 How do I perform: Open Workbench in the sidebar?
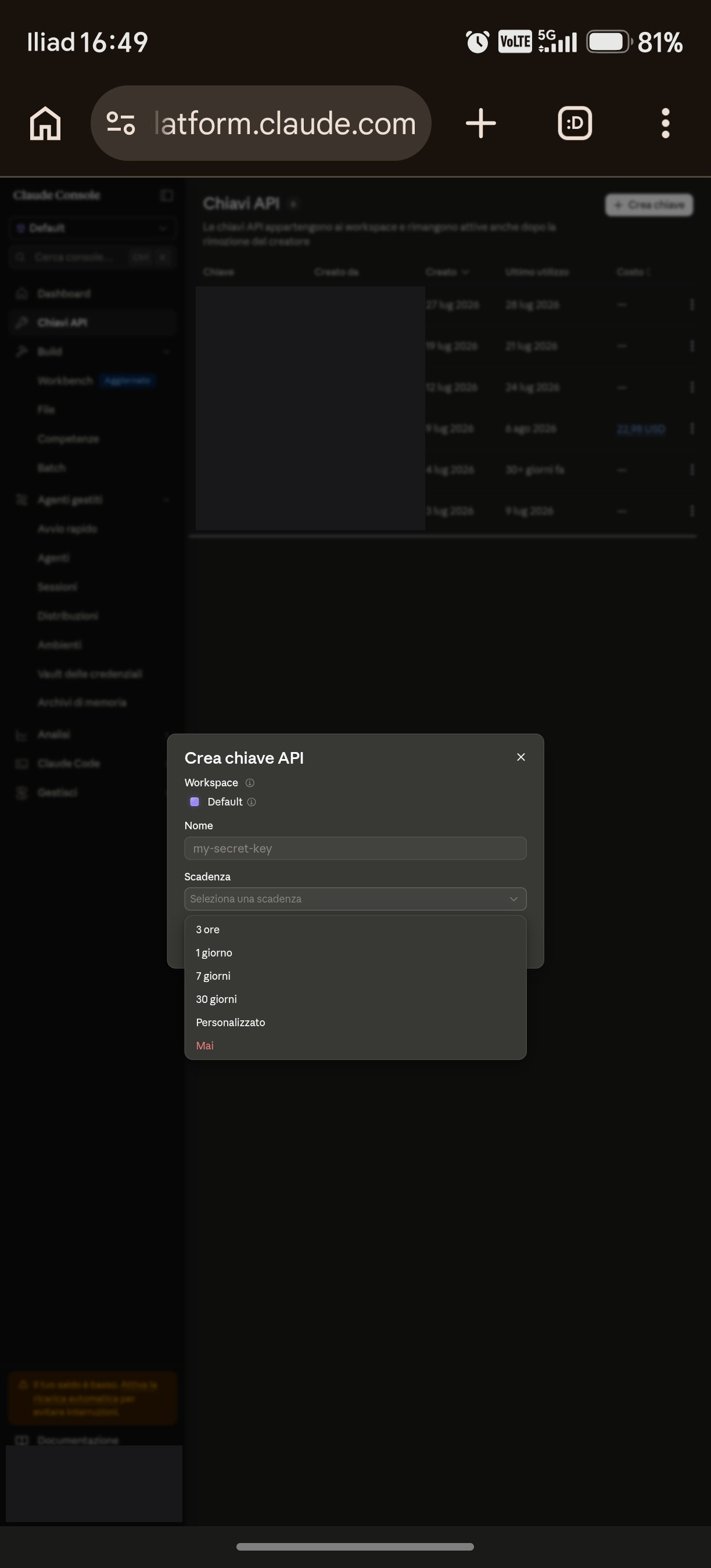click(x=65, y=380)
